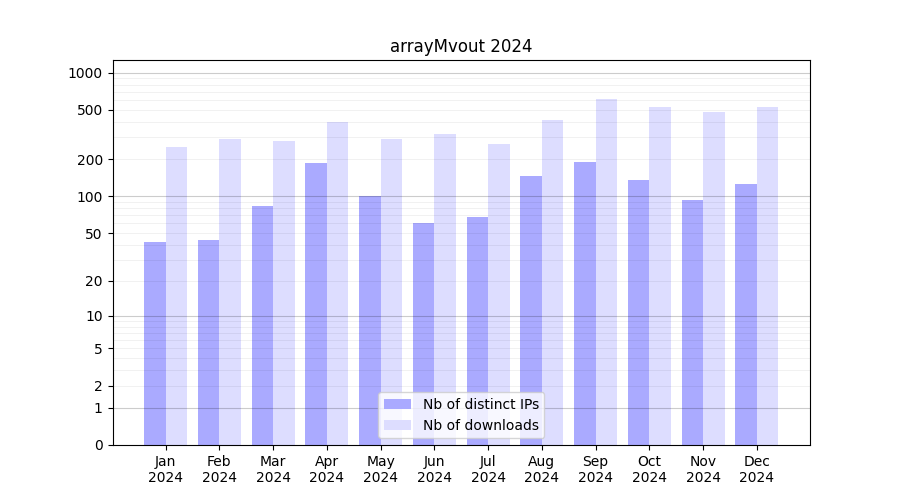Click the 100 y-axis tick label
The width and height of the screenshot is (900, 500).
point(90,197)
